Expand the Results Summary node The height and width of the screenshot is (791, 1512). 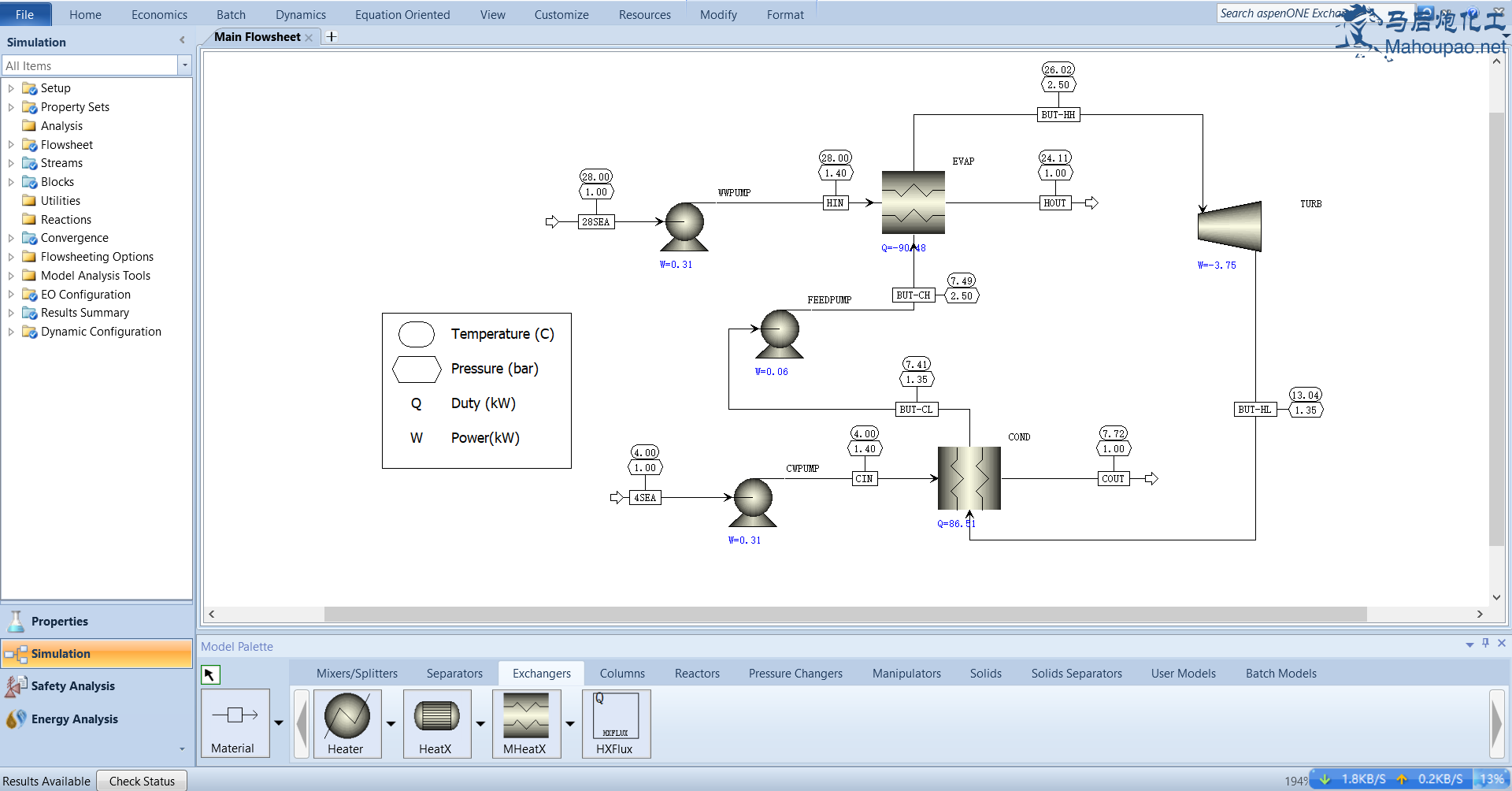11,313
